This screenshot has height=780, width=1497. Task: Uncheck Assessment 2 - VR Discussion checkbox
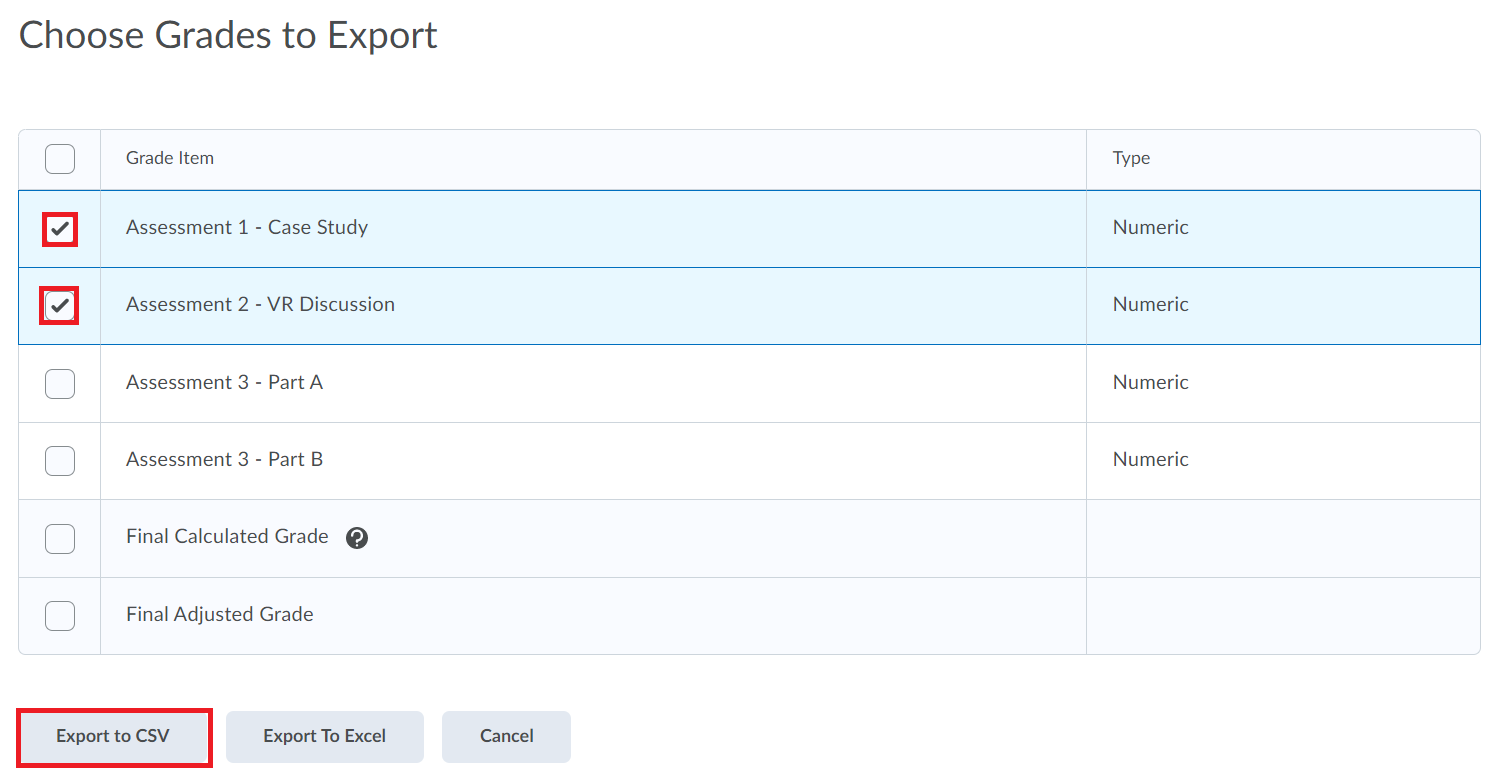coord(60,305)
